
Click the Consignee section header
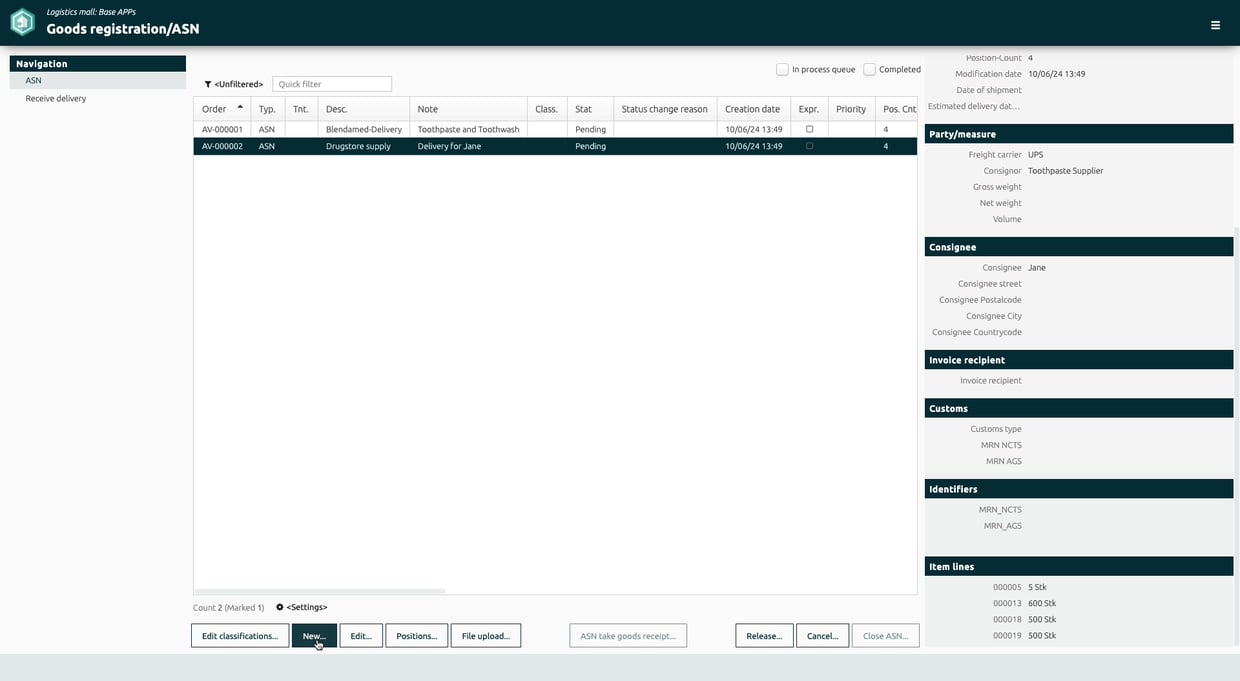click(x=1079, y=247)
